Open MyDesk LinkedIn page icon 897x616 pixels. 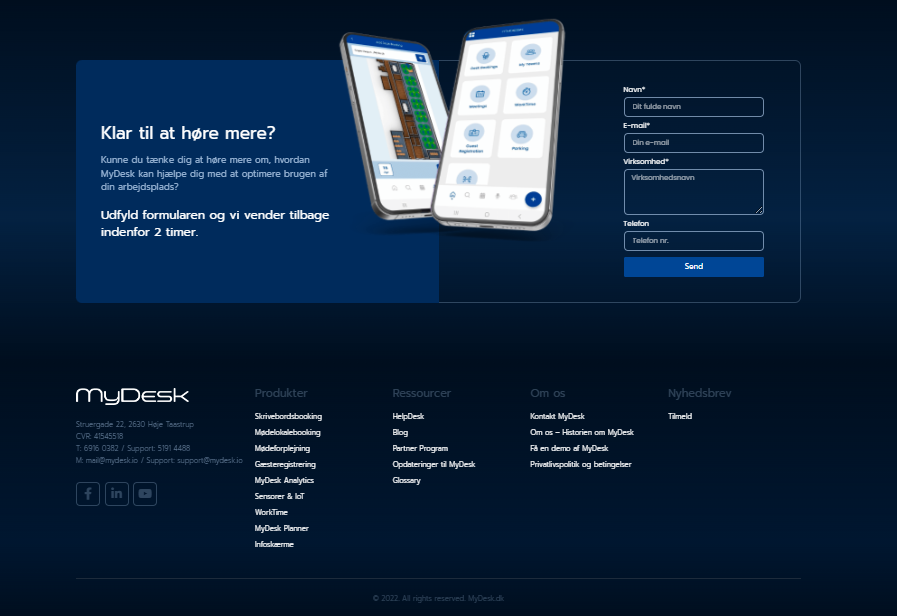point(117,494)
